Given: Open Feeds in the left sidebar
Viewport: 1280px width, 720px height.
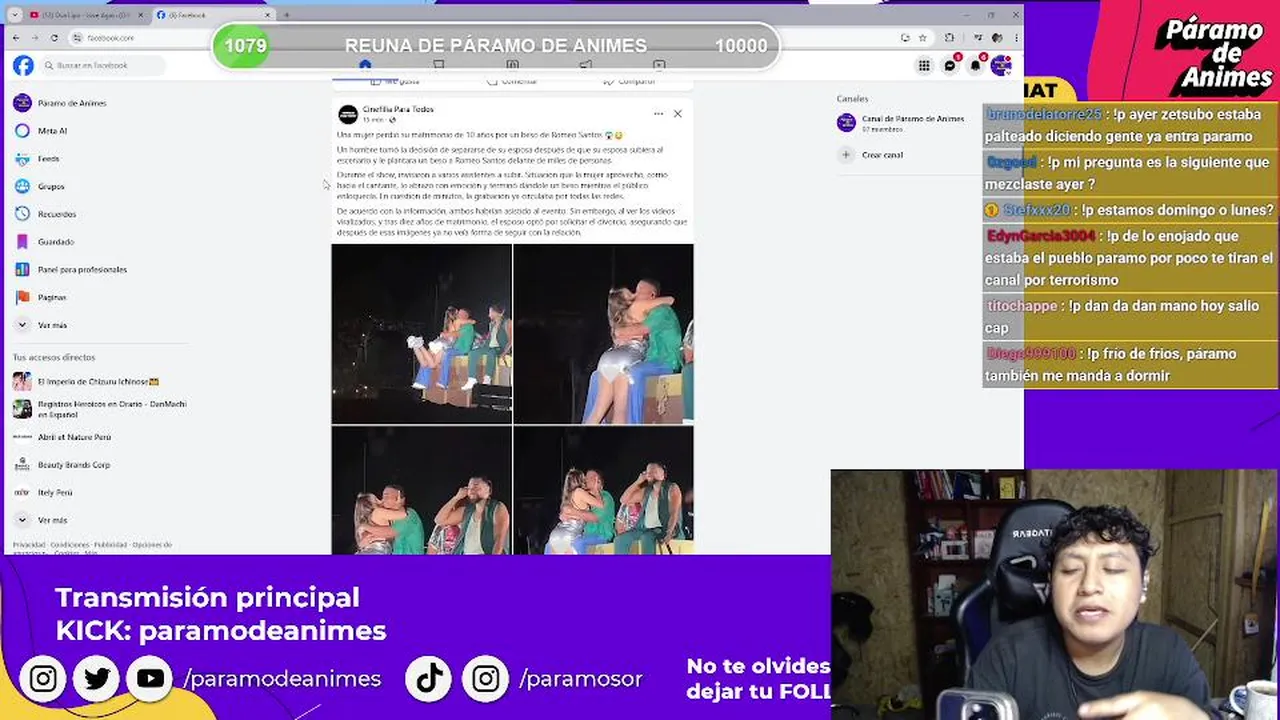Looking at the screenshot, I should point(37,159).
